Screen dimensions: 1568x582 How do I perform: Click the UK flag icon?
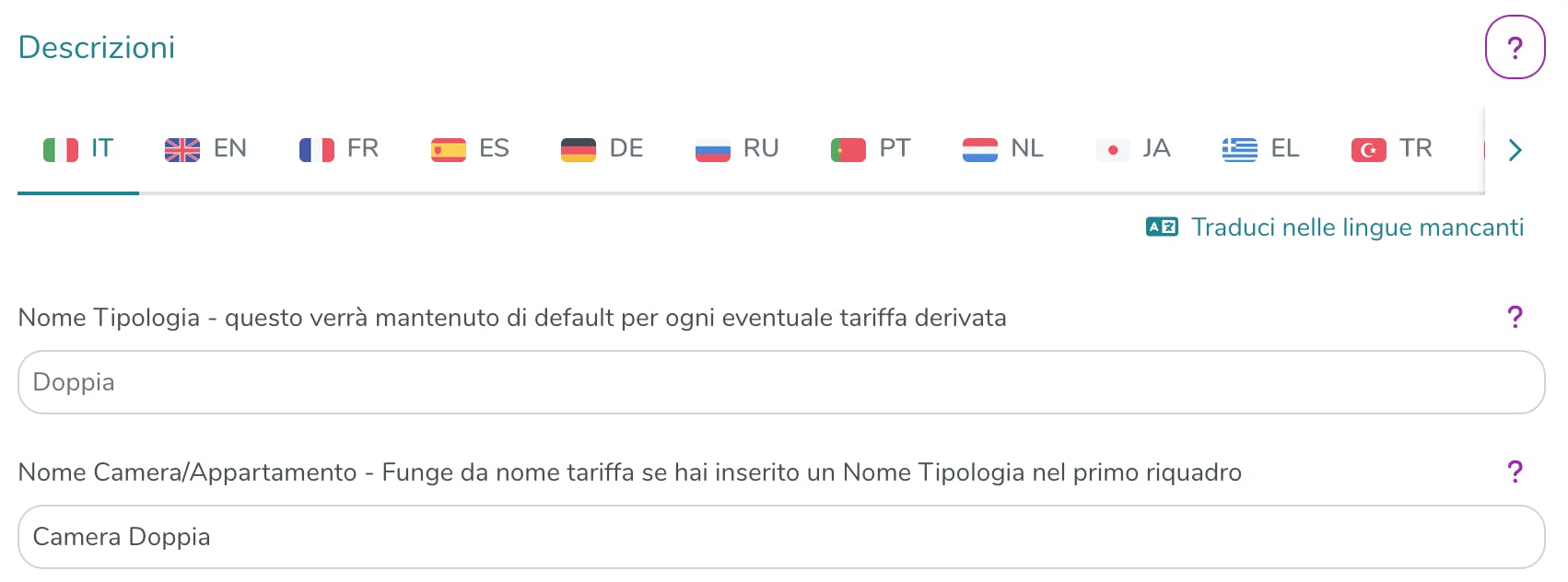[x=182, y=149]
